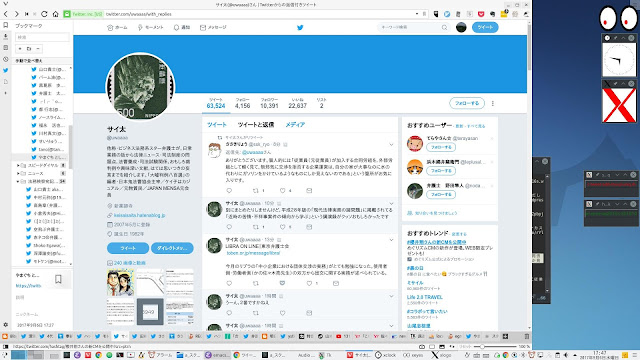Open the Twitter web panel icon in the side panel
This screenshot has width=640, height=360.
point(5,70)
